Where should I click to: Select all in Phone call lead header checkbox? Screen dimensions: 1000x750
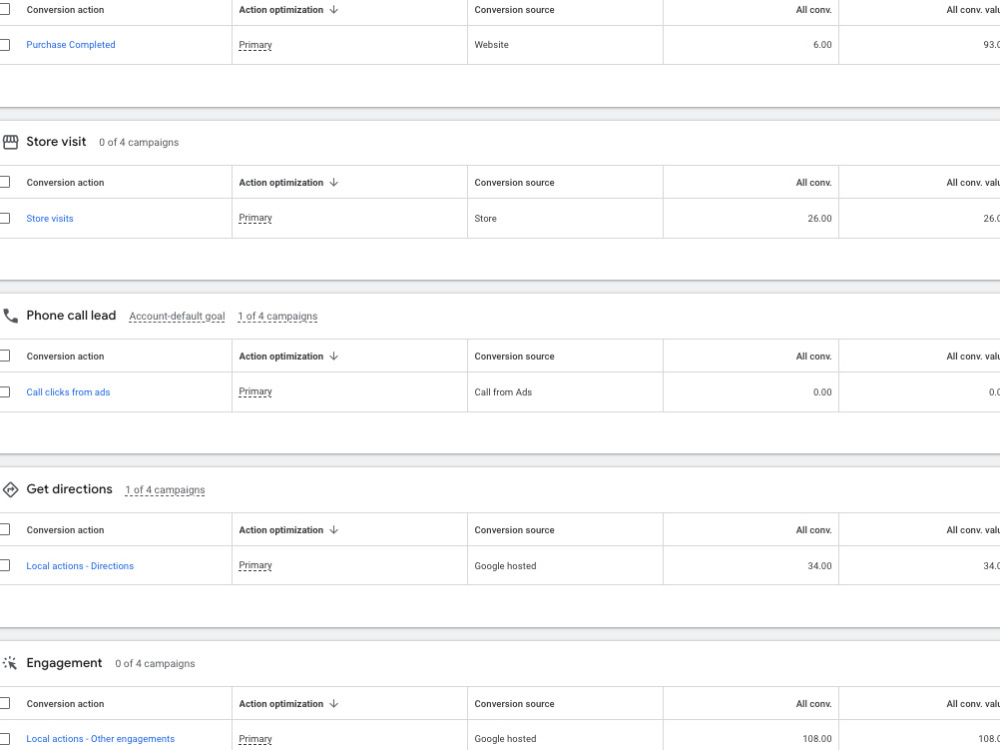click(4, 356)
